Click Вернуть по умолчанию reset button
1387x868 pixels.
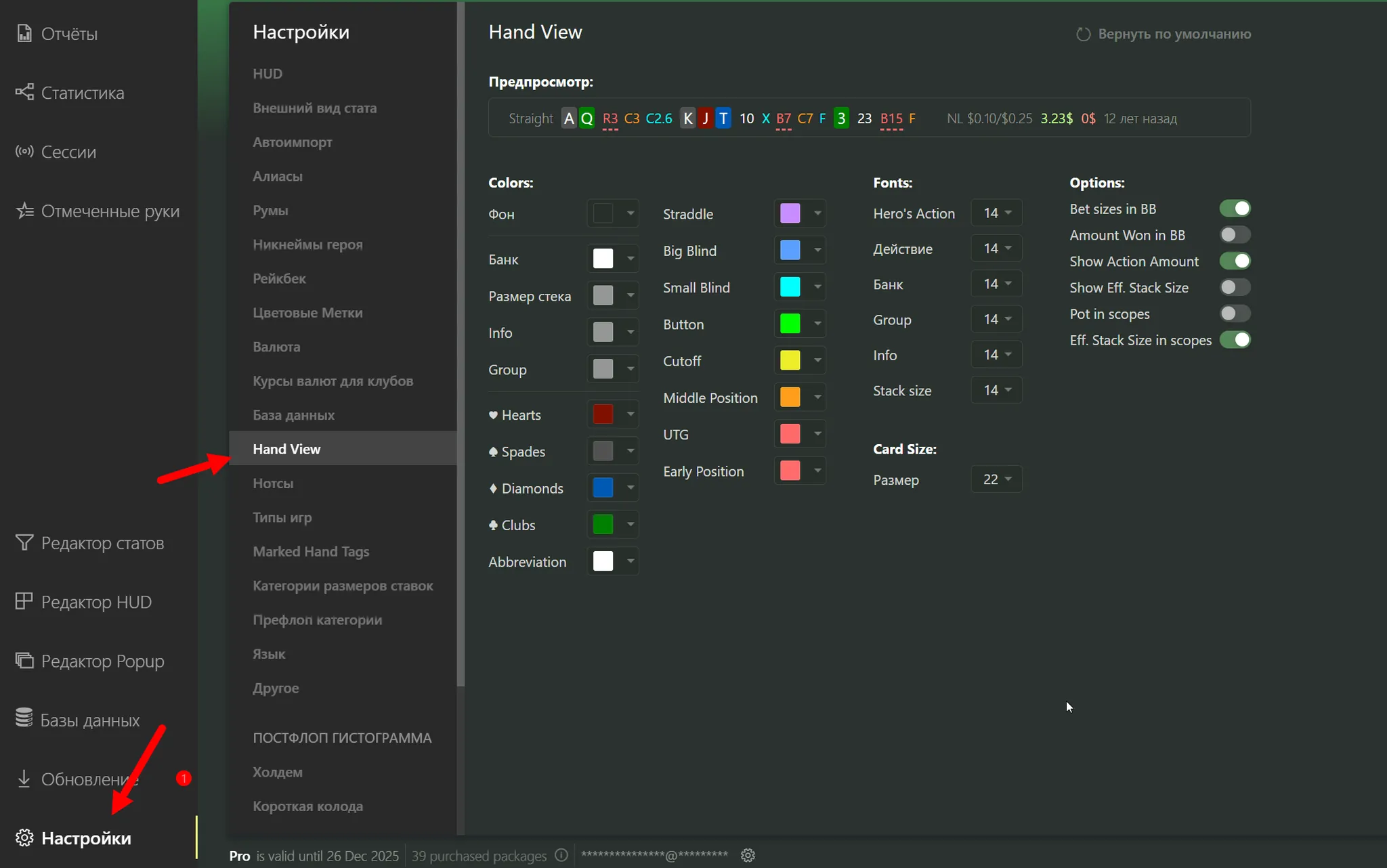coord(1164,34)
